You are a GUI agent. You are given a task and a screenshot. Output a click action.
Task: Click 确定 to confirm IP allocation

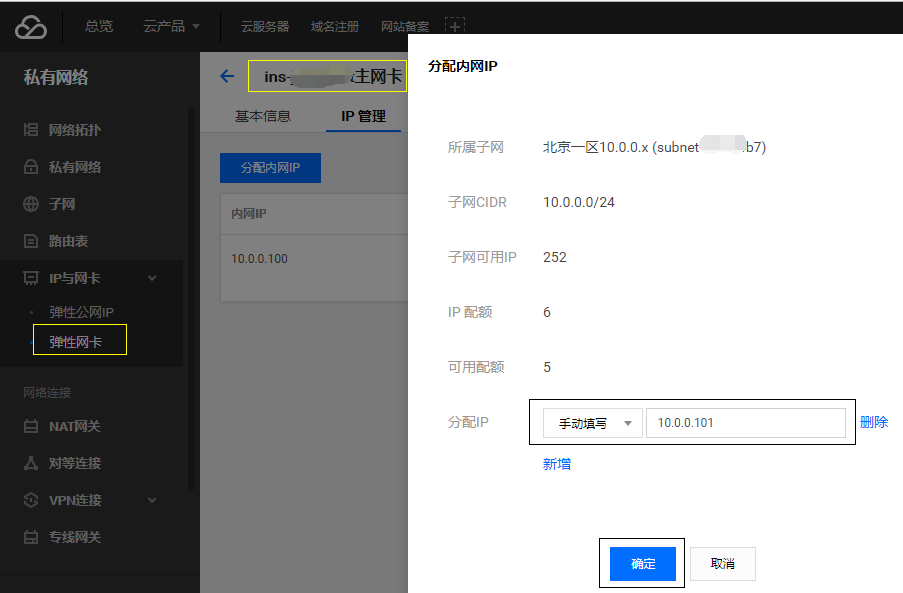coord(643,564)
